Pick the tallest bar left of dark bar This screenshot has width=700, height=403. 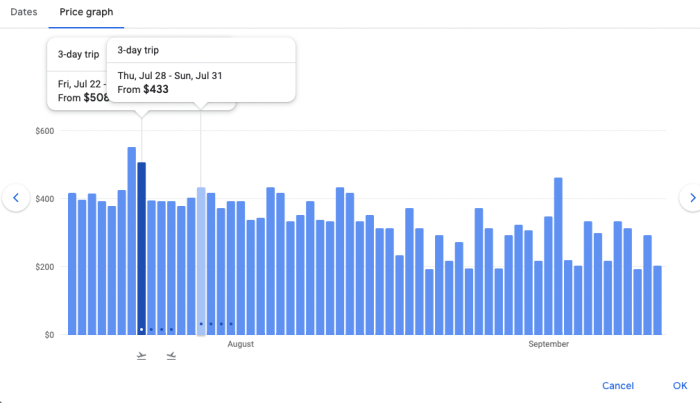pos(132,240)
